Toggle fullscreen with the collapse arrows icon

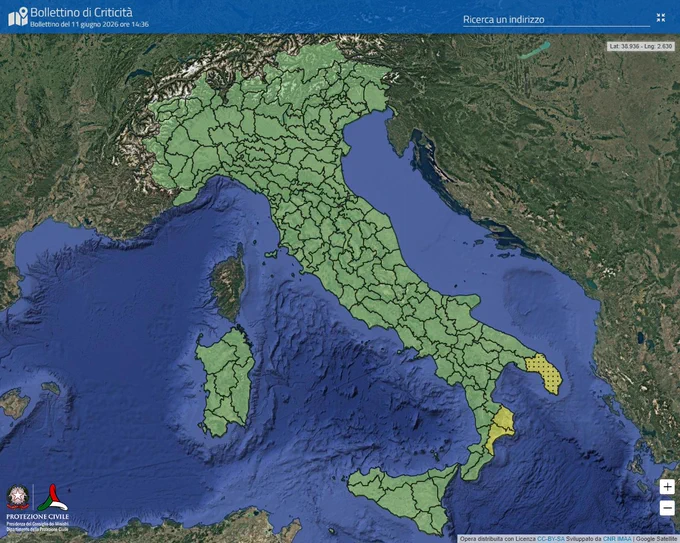660,17
